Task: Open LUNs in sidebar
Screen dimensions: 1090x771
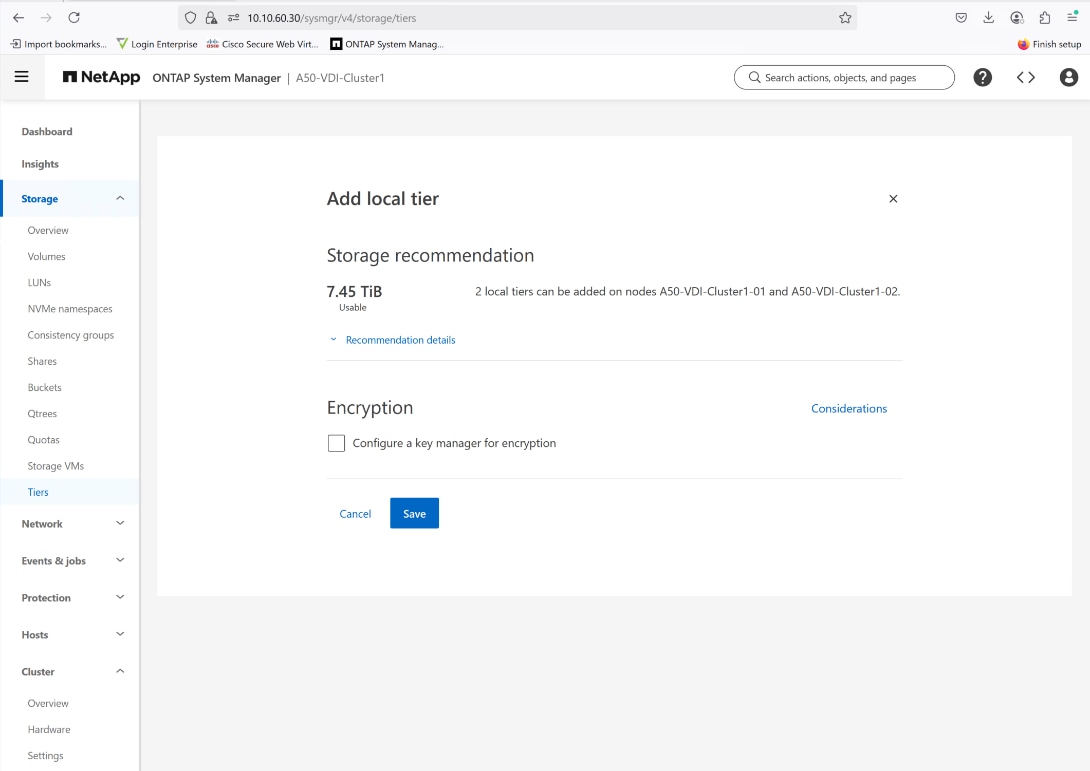Action: [39, 282]
